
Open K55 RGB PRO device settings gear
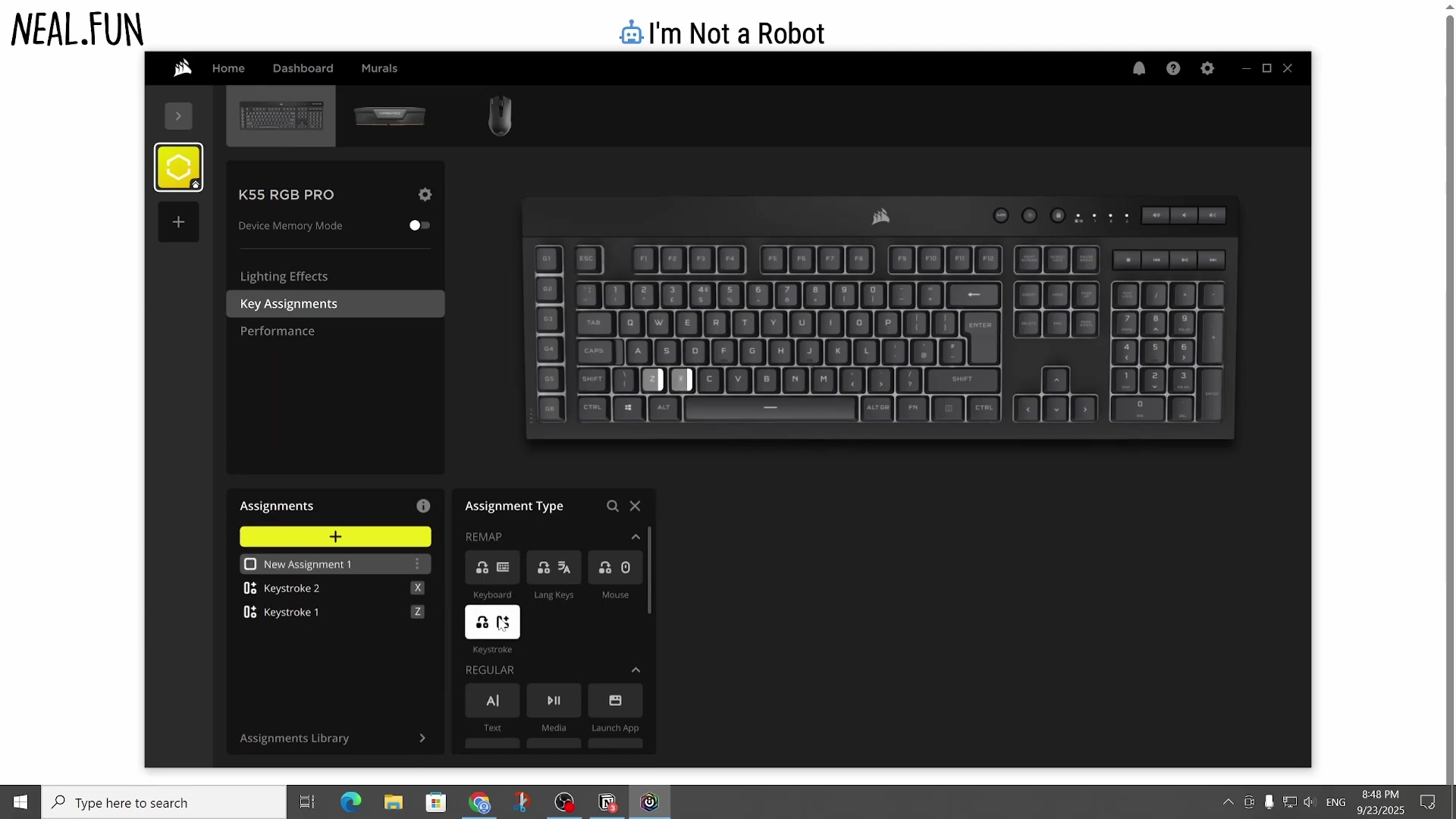pos(425,195)
